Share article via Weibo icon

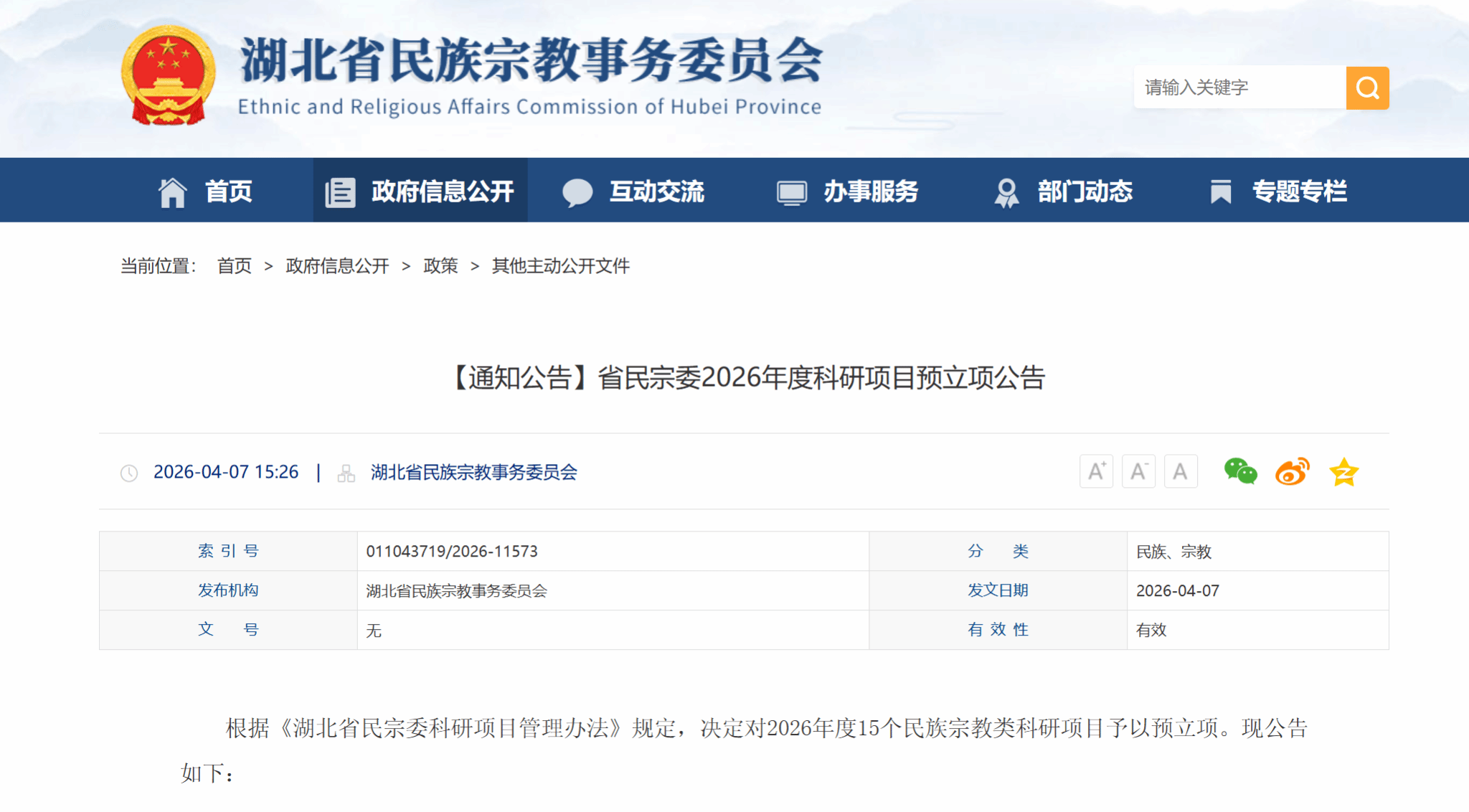click(1292, 472)
